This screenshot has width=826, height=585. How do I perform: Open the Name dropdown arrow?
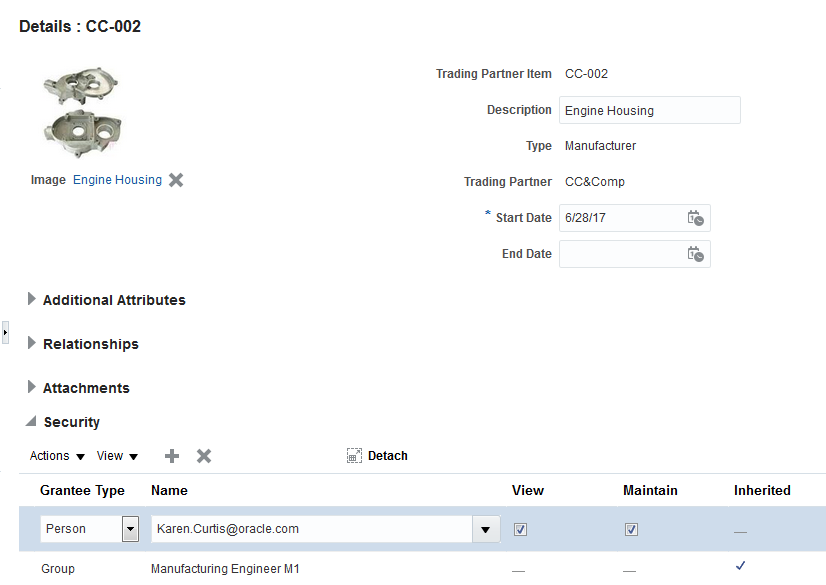(x=486, y=529)
